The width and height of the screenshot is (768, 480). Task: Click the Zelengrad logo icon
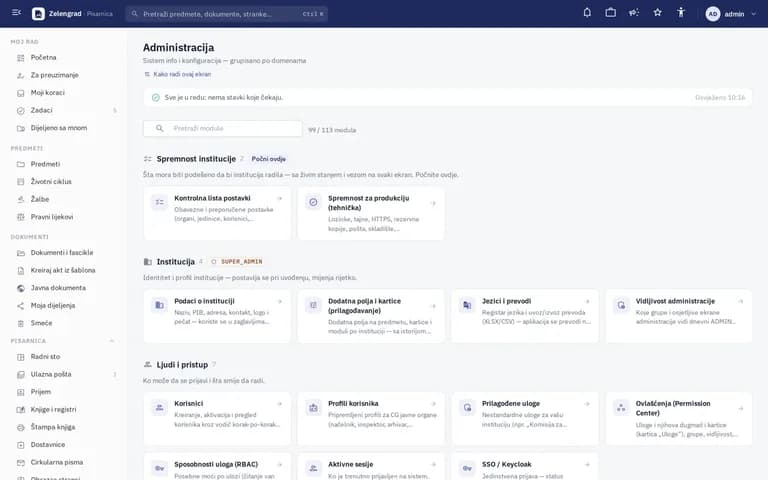click(38, 14)
